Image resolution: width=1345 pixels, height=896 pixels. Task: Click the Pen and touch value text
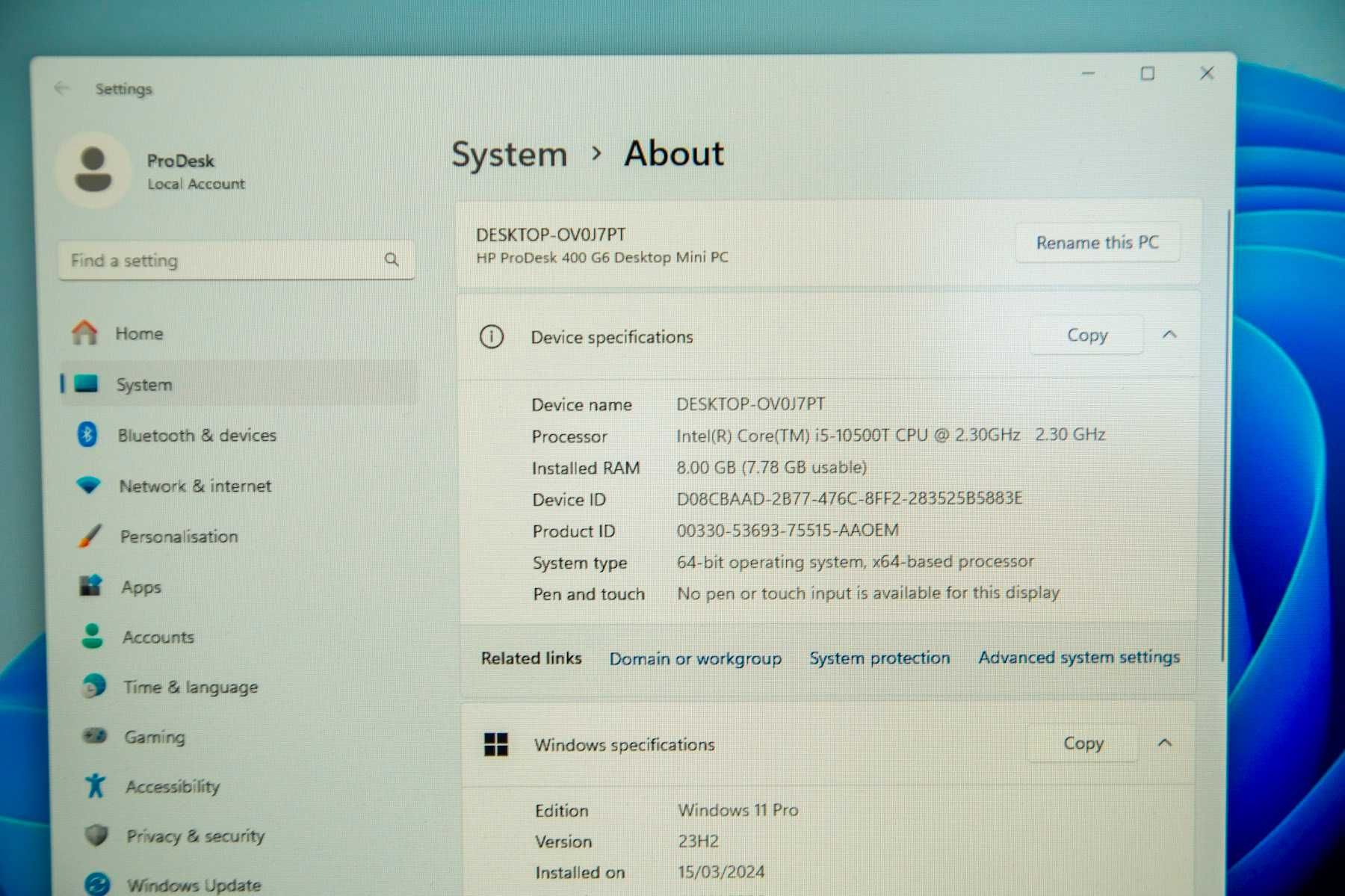[868, 593]
